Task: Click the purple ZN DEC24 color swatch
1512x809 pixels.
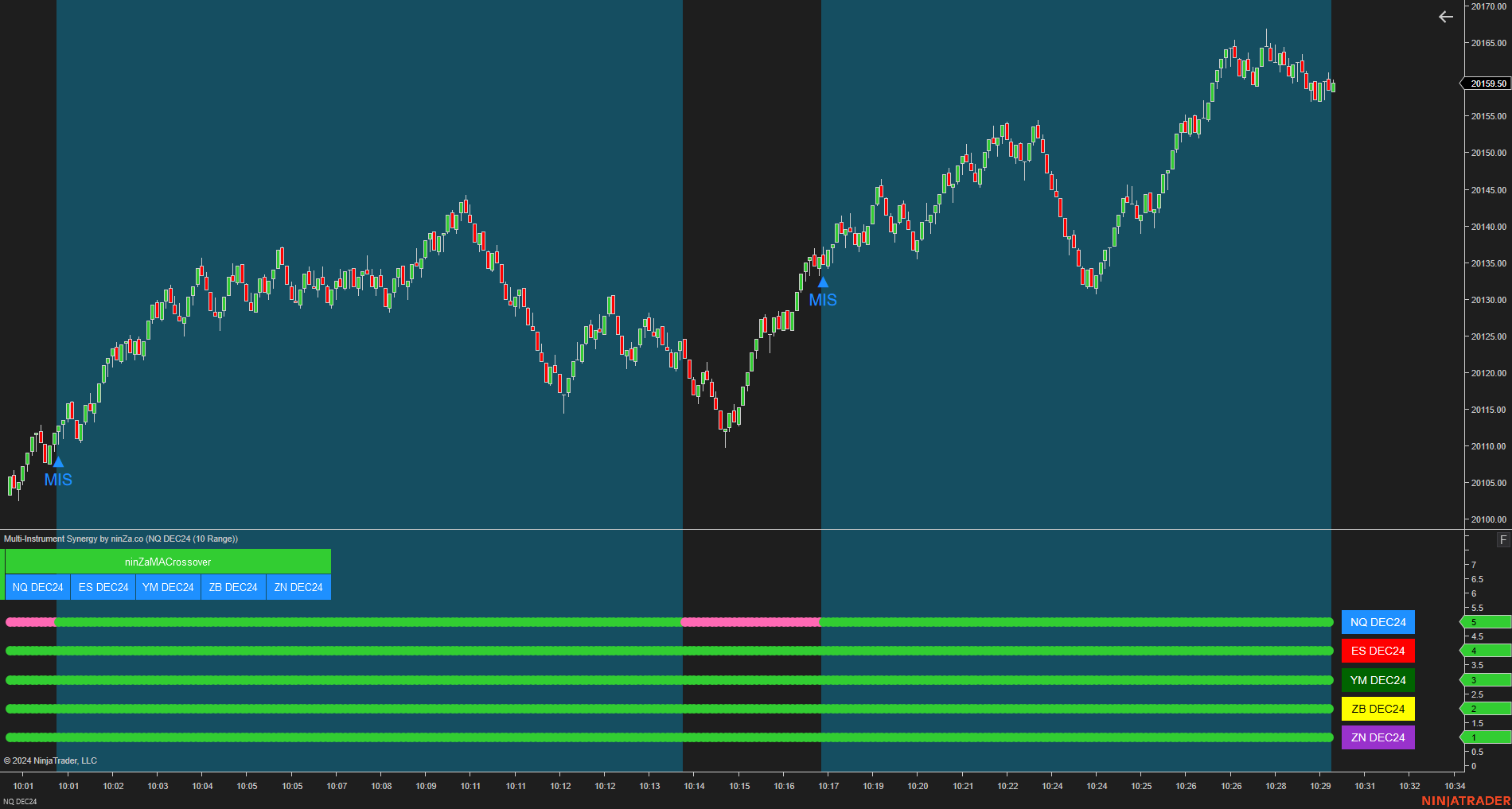Action: click(1378, 737)
